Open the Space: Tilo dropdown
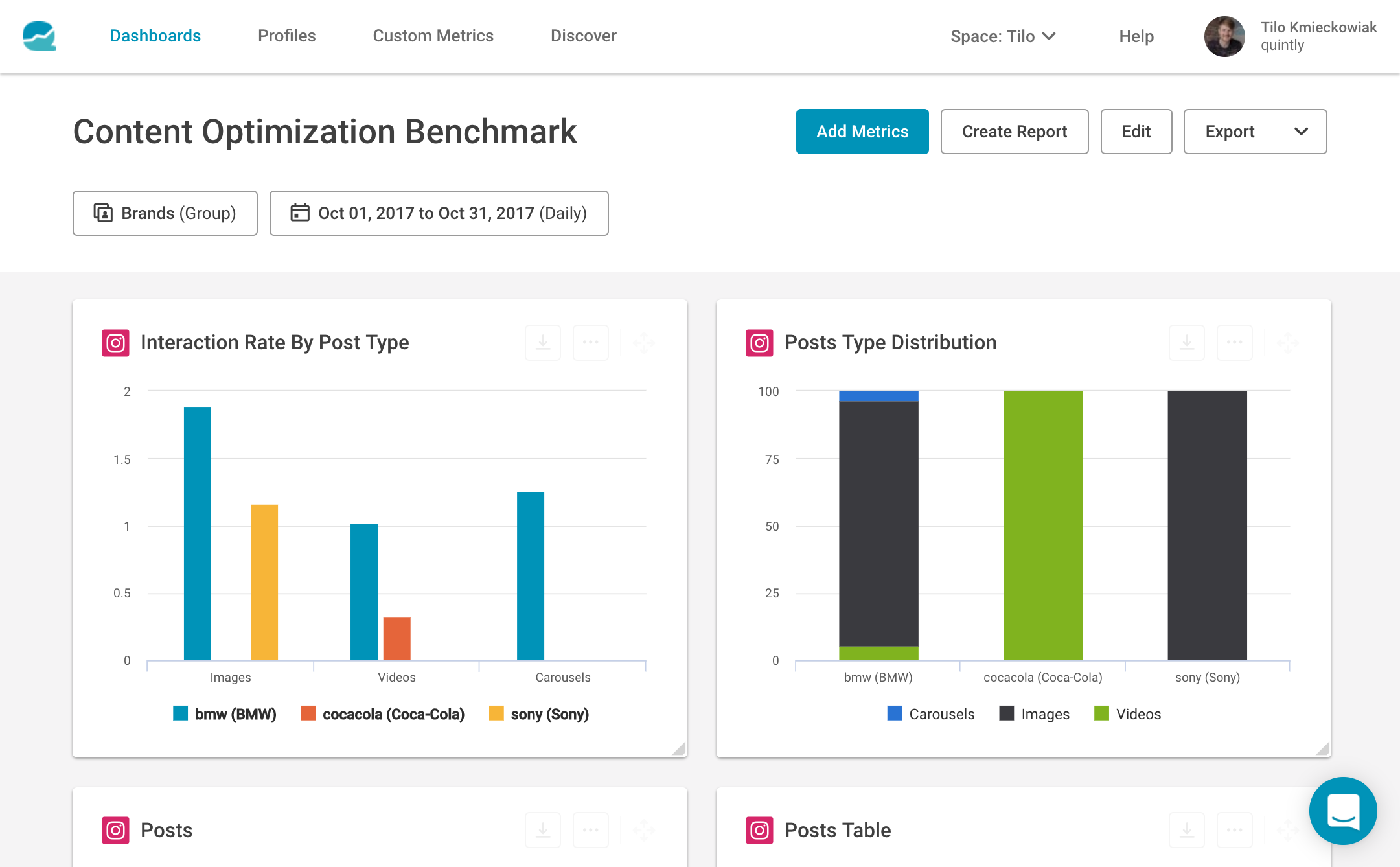The width and height of the screenshot is (1400, 867). click(1002, 36)
